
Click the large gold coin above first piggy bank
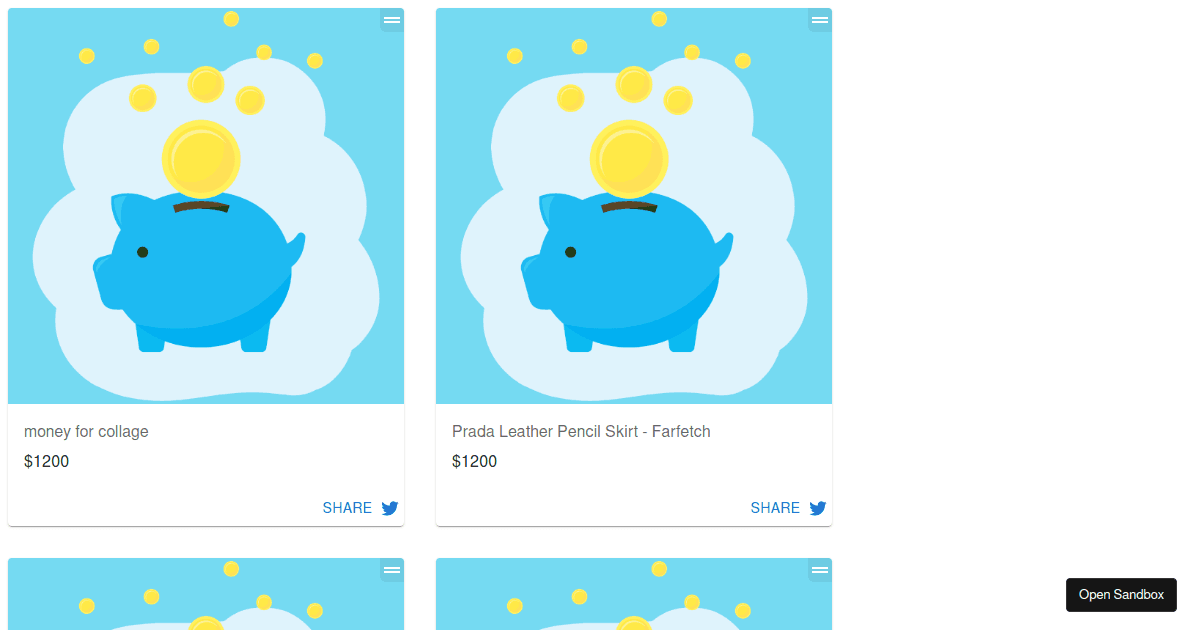click(x=201, y=158)
